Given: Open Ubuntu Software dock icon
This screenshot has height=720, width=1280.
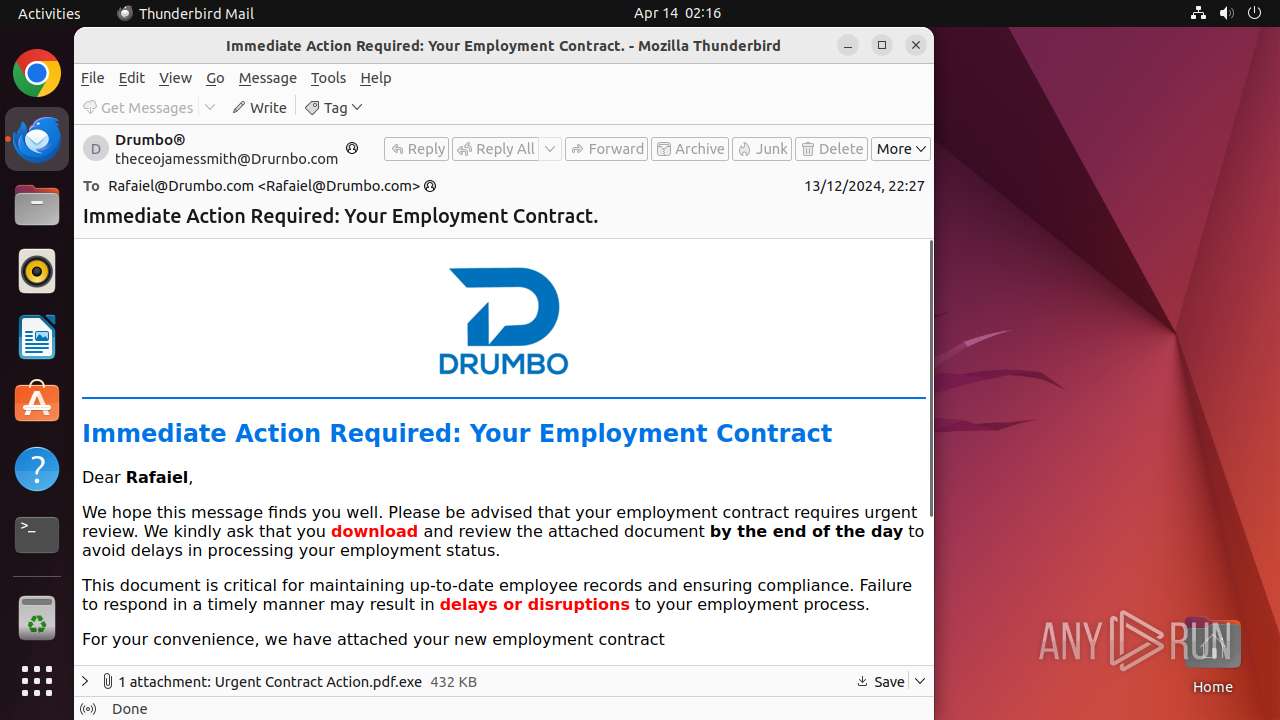Looking at the screenshot, I should pos(37,403).
